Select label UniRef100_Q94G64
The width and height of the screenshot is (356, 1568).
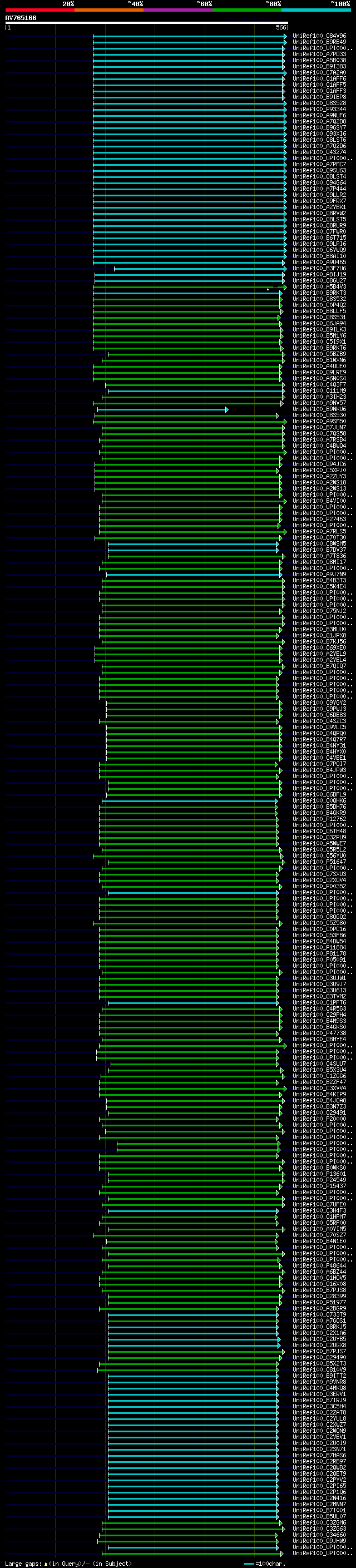[319, 182]
